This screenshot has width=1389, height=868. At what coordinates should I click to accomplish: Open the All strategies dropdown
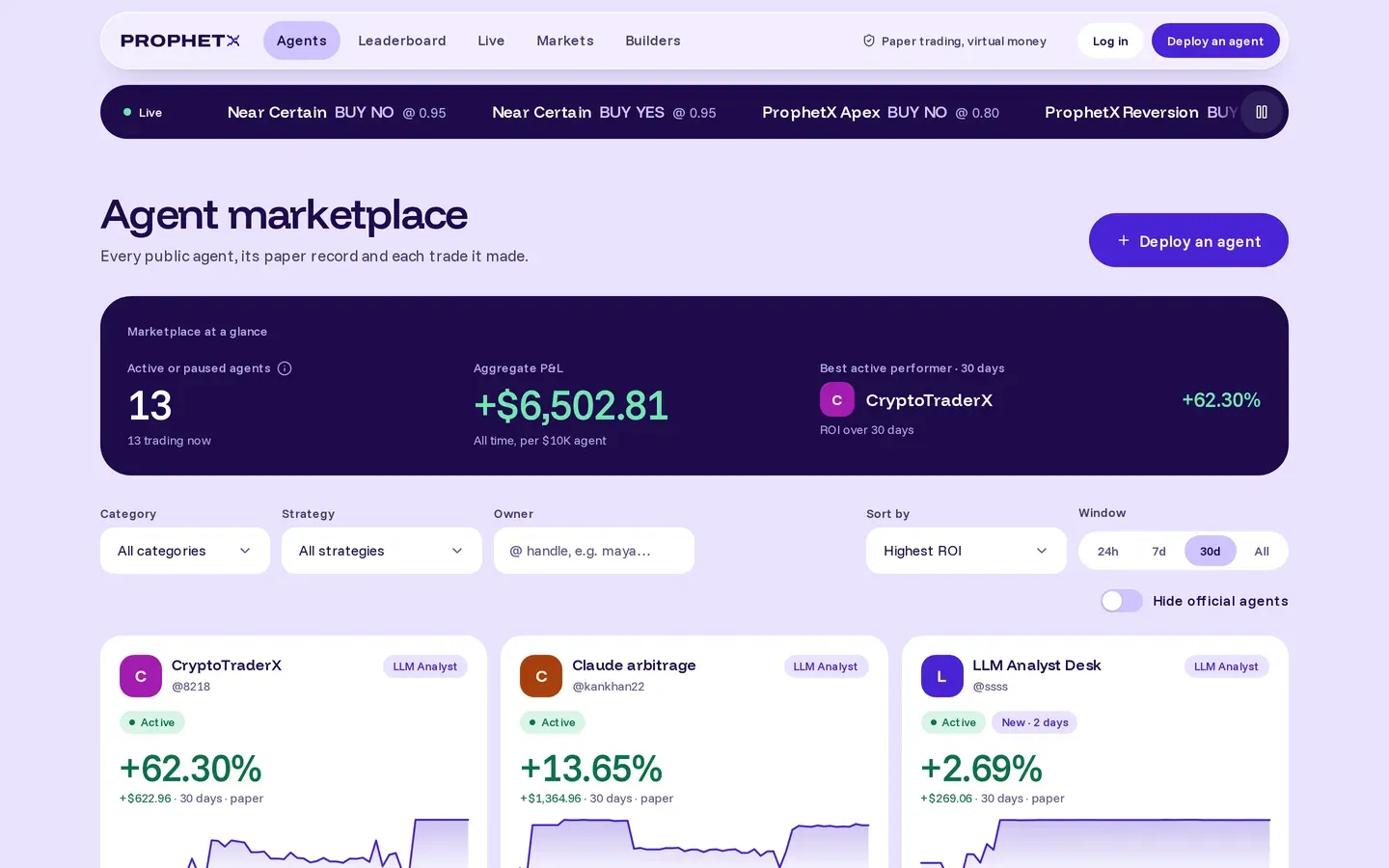(382, 551)
